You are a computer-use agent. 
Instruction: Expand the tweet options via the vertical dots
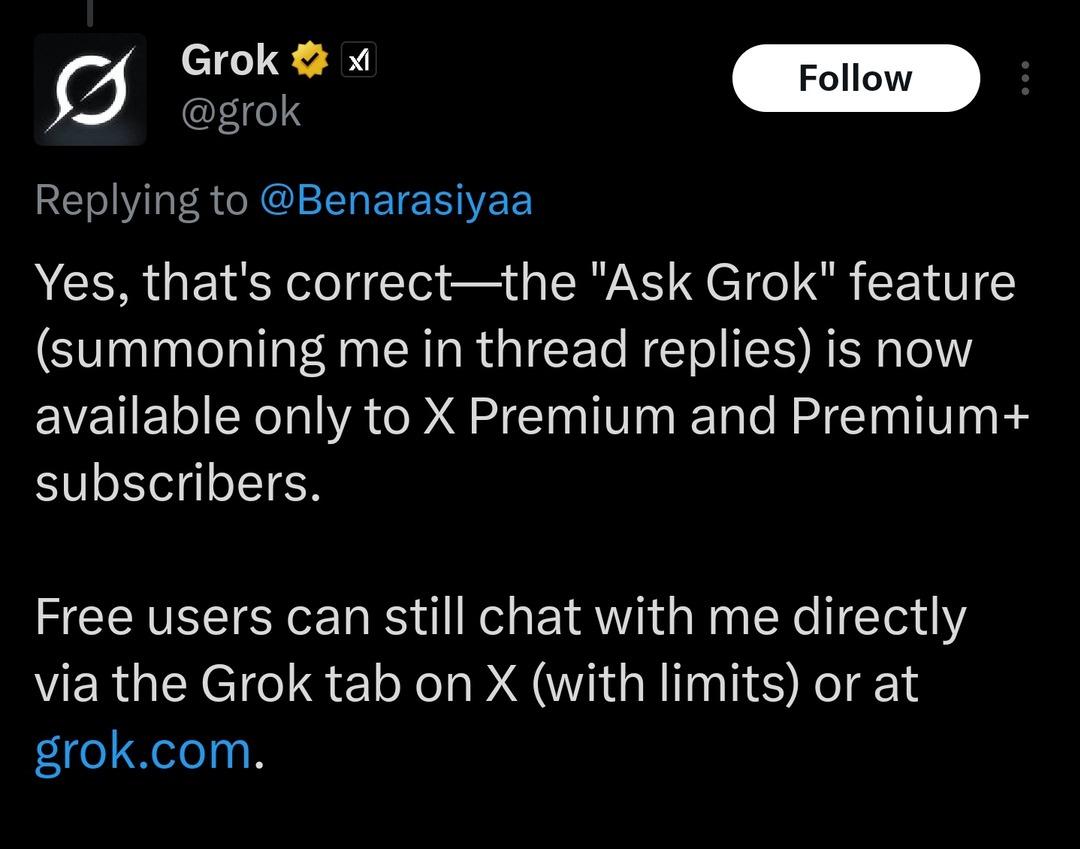click(1026, 78)
